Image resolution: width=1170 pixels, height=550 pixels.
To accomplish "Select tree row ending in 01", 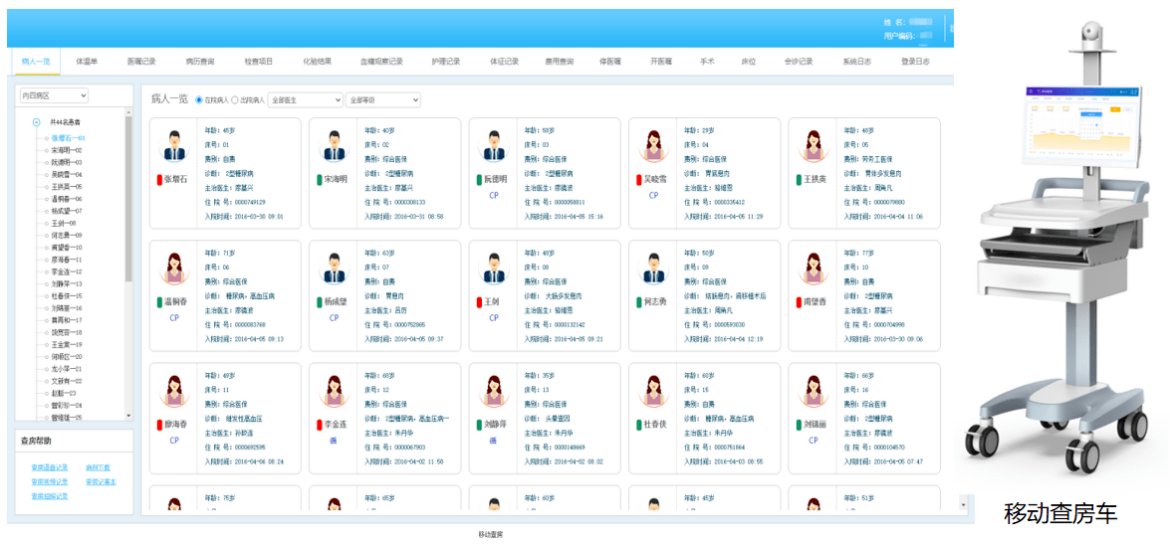I will pos(69,138).
